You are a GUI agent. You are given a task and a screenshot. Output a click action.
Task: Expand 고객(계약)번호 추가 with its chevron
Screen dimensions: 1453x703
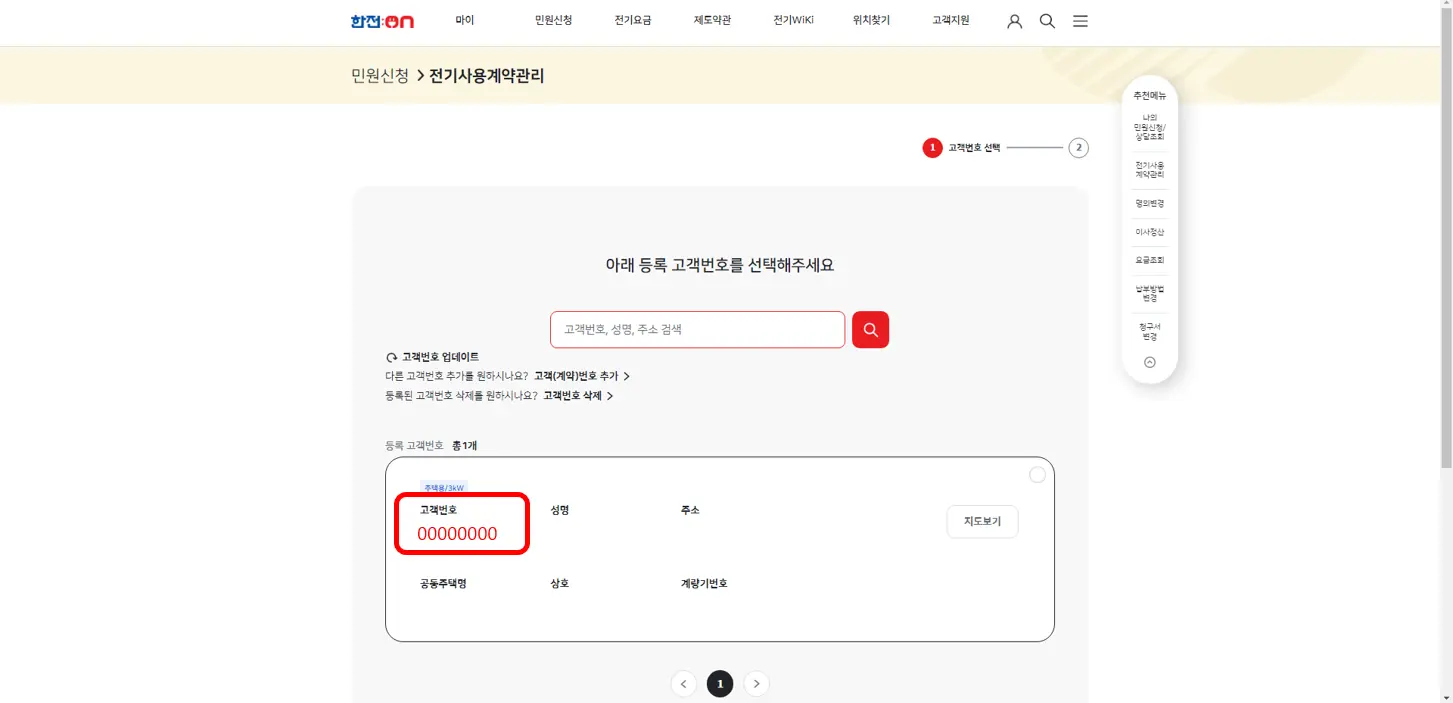(627, 375)
